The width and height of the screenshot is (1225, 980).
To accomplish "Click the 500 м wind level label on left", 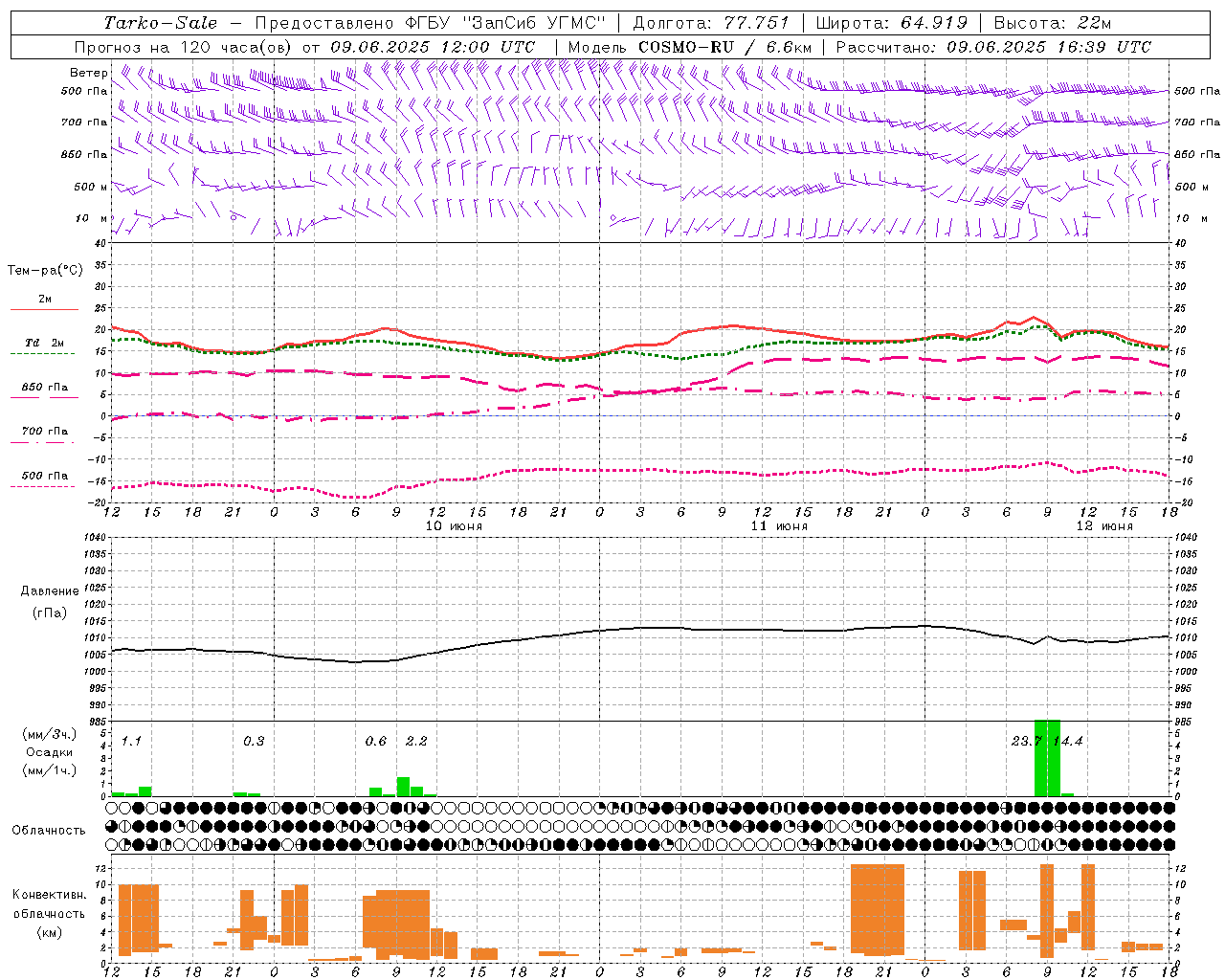I will [x=91, y=187].
